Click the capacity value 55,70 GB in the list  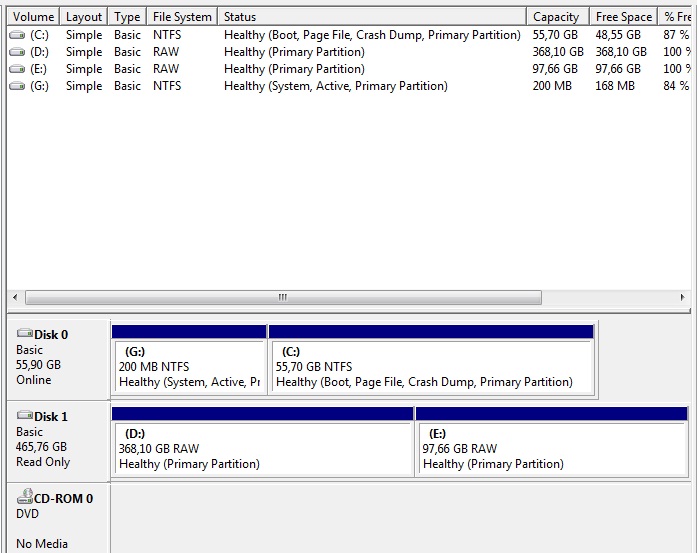click(x=555, y=35)
